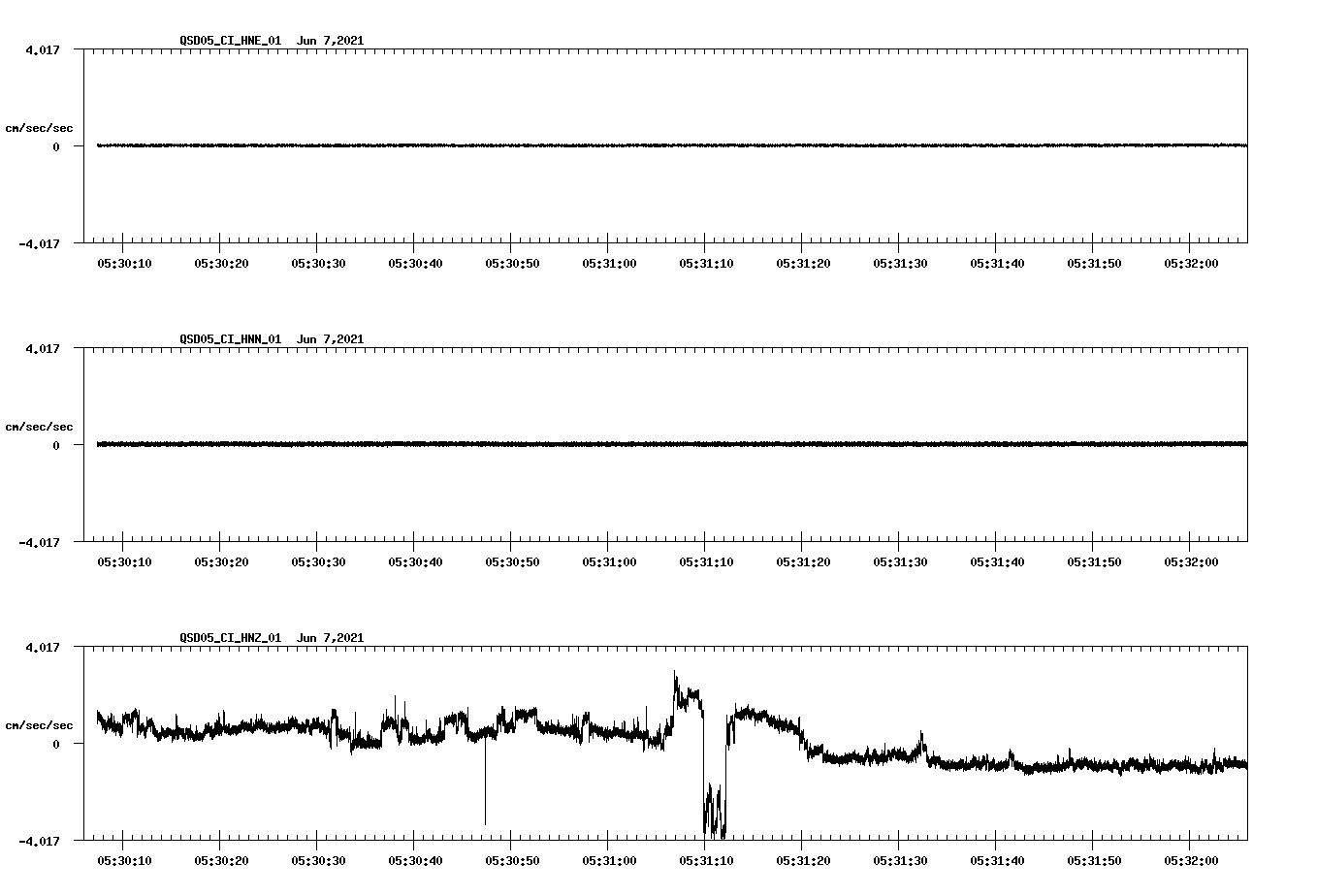Image resolution: width=1317 pixels, height=896 pixels.
Task: Click the QSD05_CI_HNE_01 channel title
Action: click(x=230, y=41)
